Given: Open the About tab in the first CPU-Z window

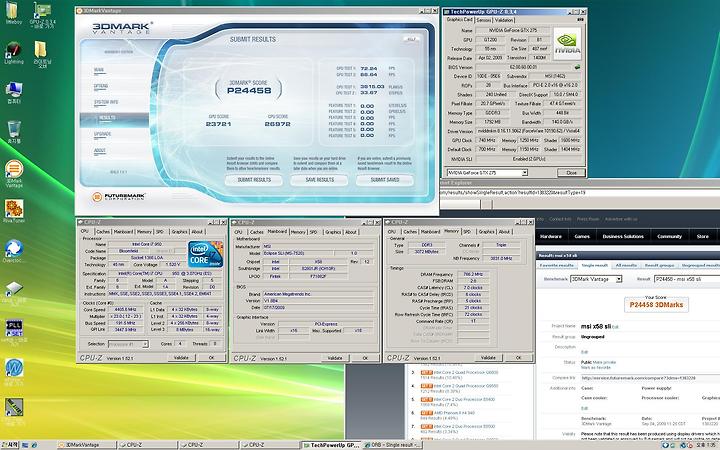Looking at the screenshot, I should (197, 232).
